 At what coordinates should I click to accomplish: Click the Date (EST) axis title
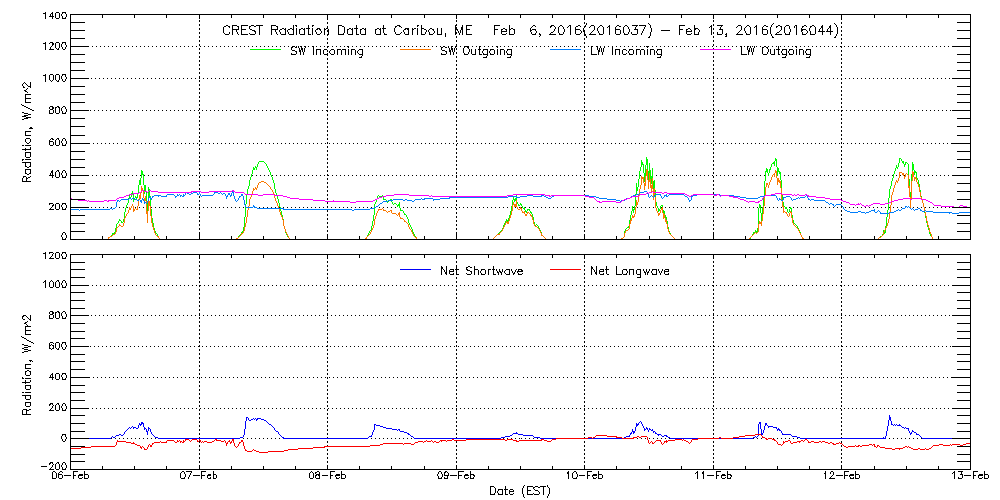click(x=520, y=492)
